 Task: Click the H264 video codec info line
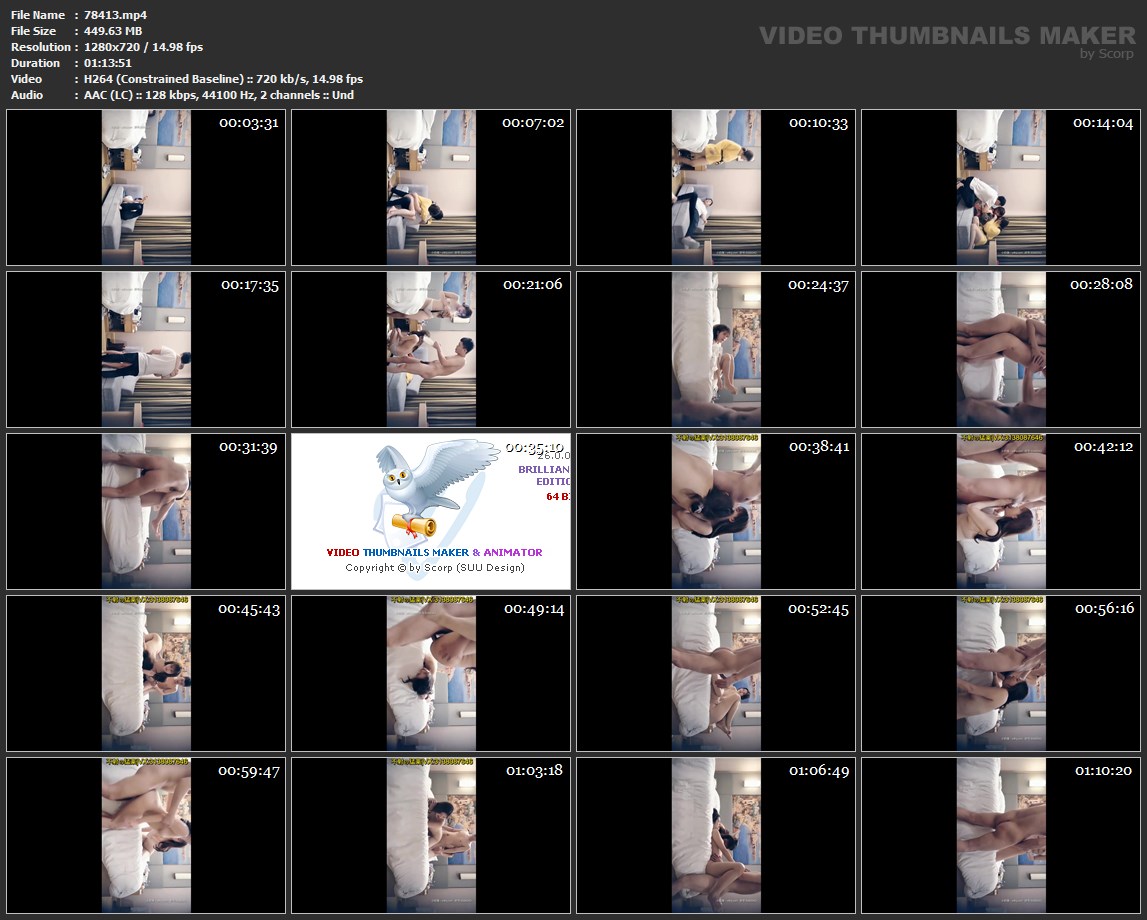pyautogui.click(x=223, y=79)
